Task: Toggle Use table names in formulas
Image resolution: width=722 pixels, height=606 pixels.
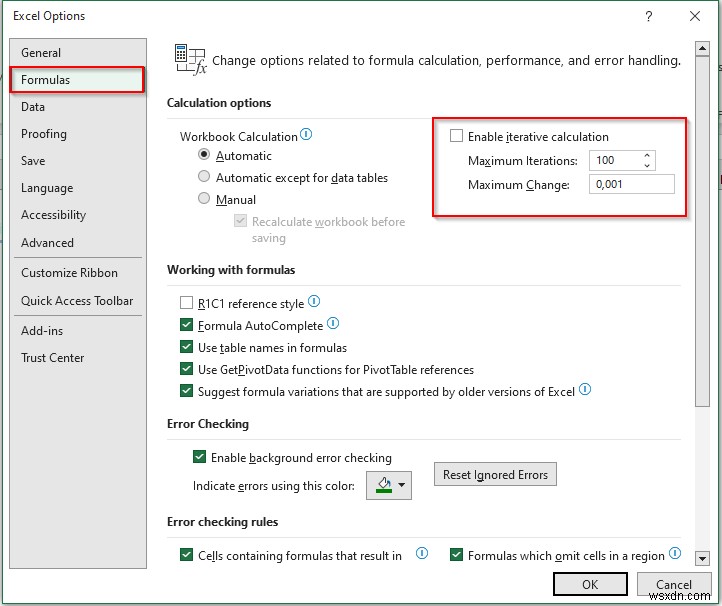Action: coord(186,347)
